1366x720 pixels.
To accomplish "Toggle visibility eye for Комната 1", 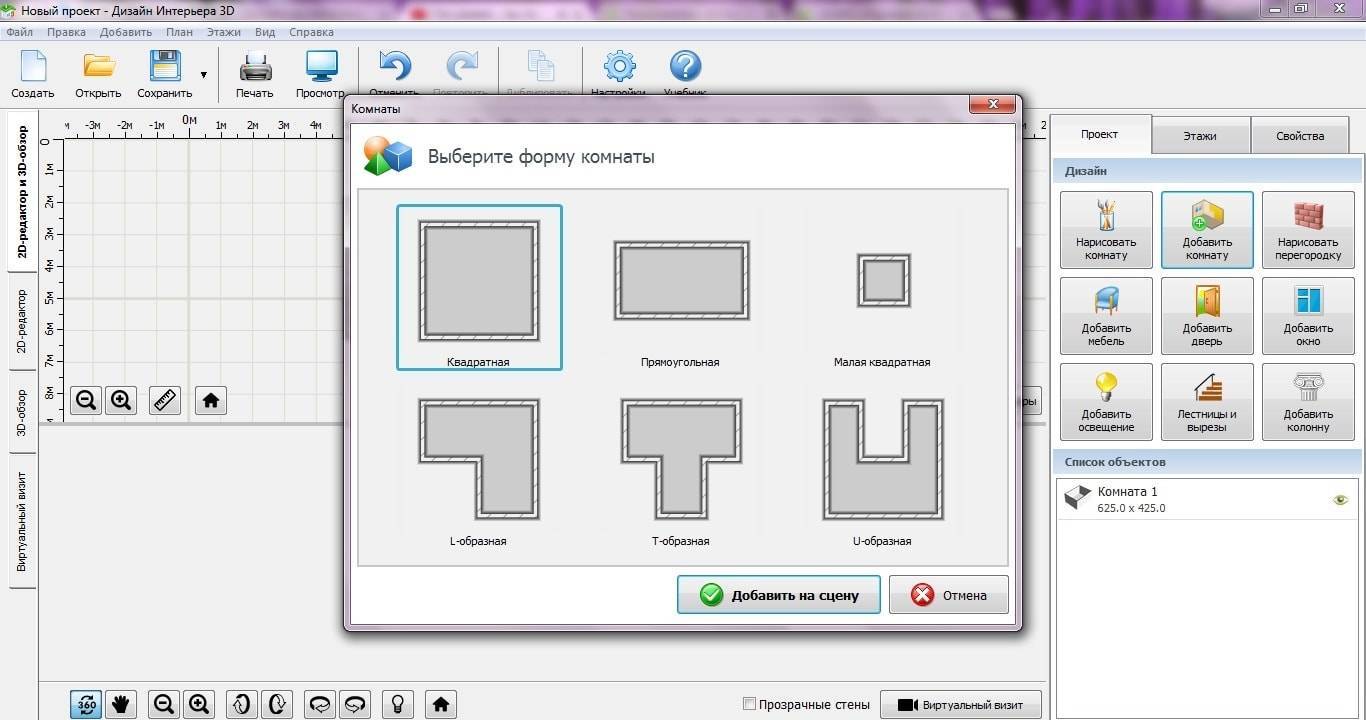I will coord(1341,500).
